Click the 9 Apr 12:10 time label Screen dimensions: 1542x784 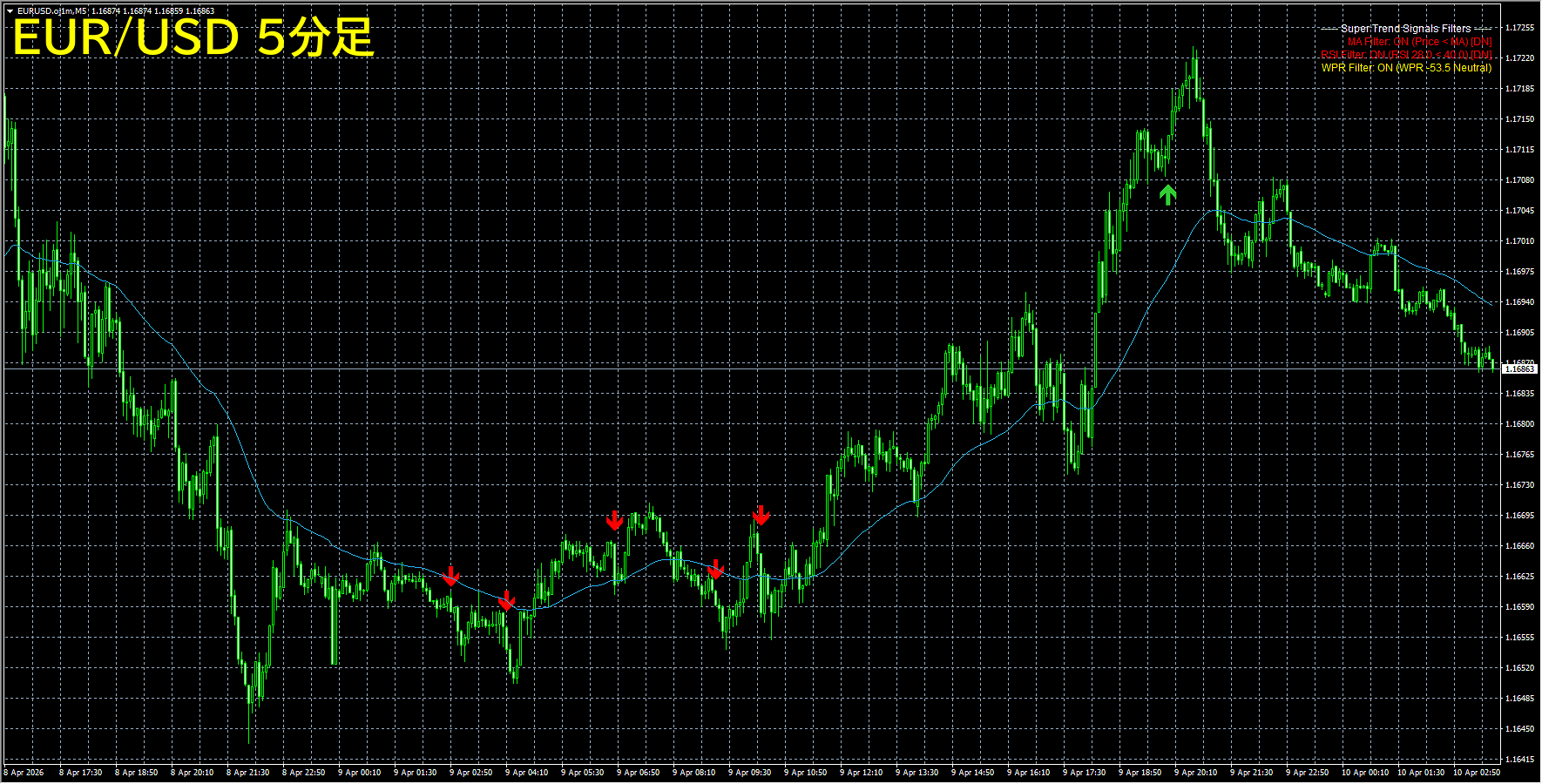[x=861, y=773]
